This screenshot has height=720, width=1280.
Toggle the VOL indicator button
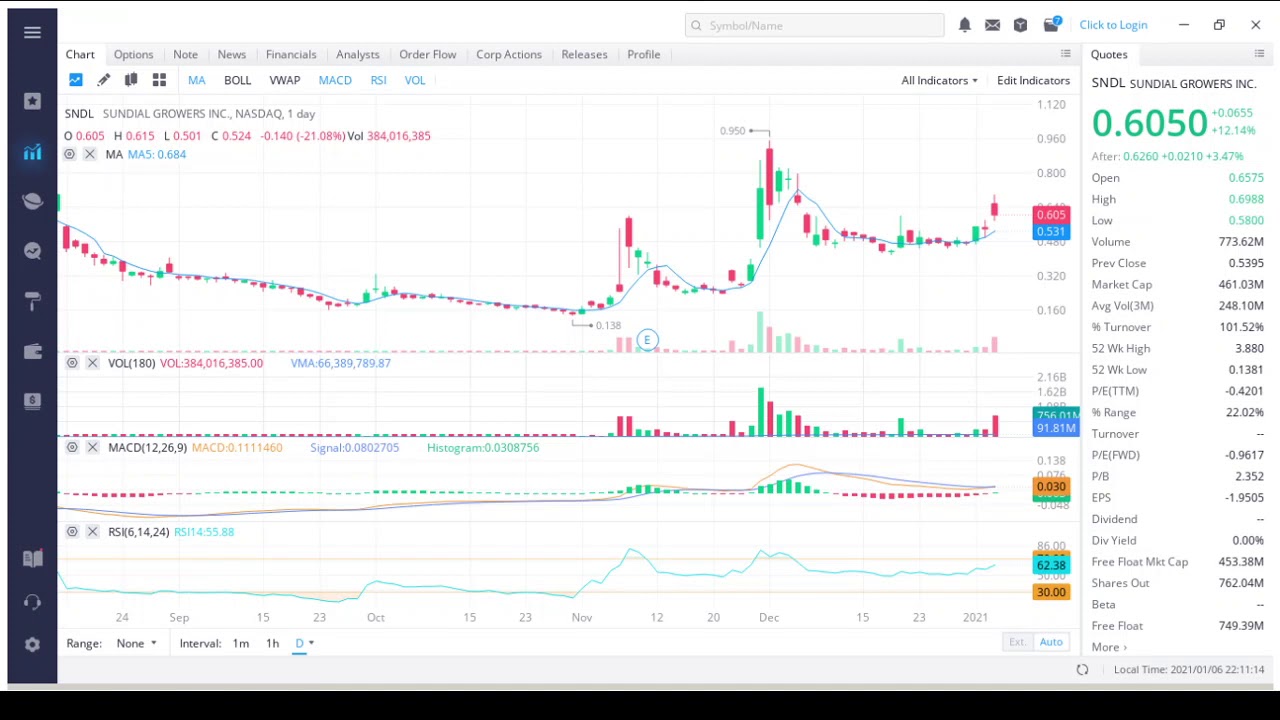pos(414,80)
